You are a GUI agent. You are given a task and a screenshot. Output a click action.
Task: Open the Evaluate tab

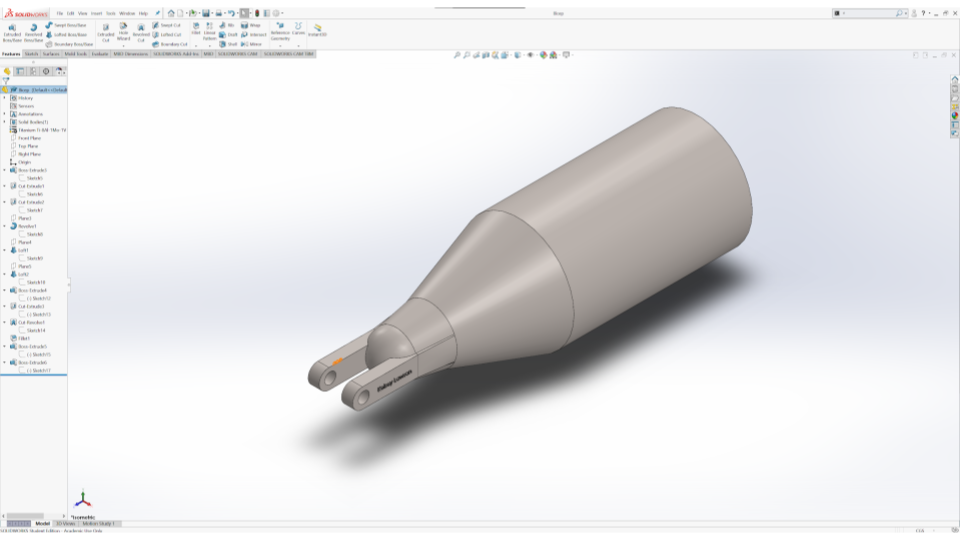pyautogui.click(x=100, y=54)
